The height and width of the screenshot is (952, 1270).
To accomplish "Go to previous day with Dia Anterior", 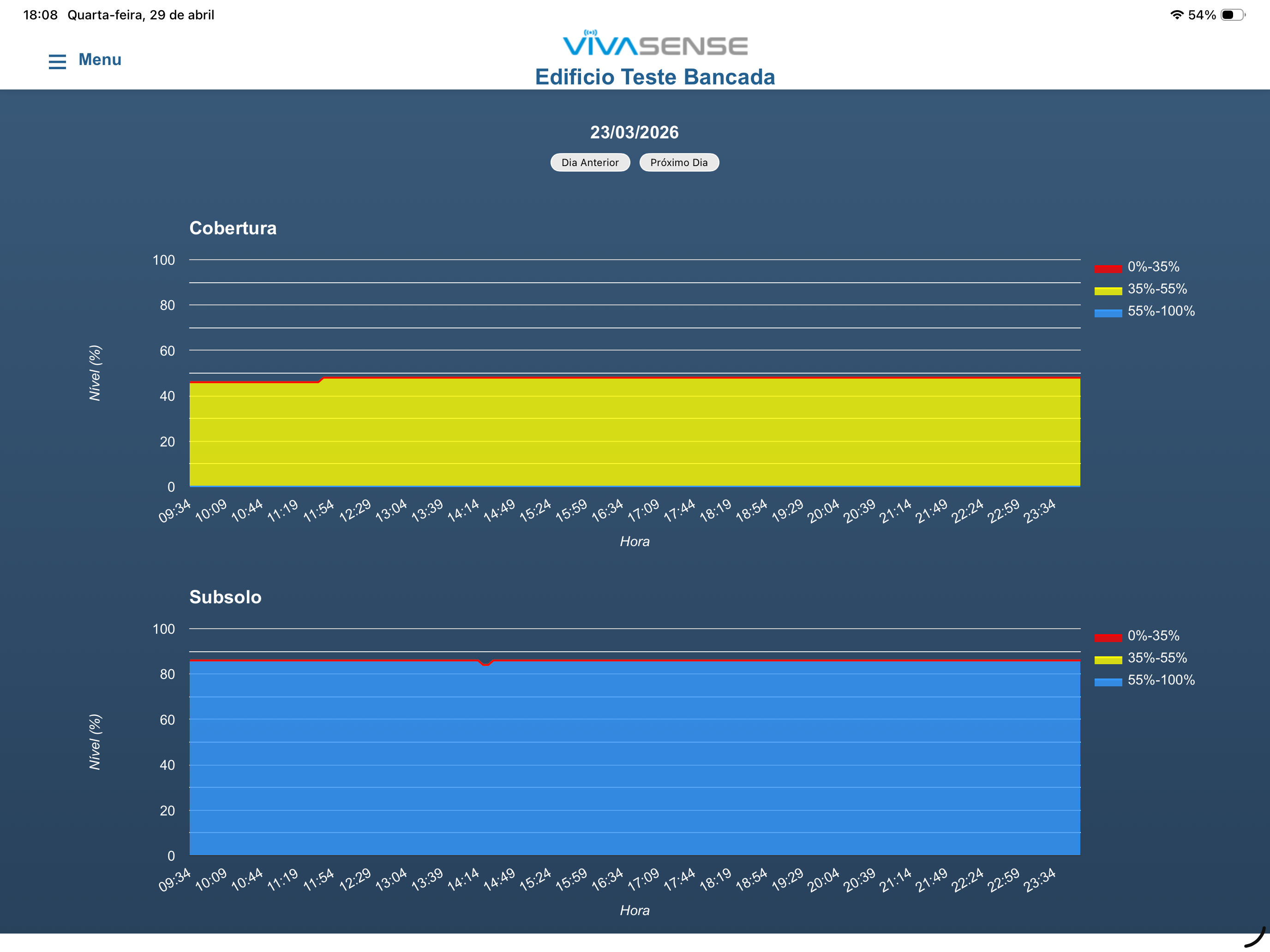I will coord(590,162).
